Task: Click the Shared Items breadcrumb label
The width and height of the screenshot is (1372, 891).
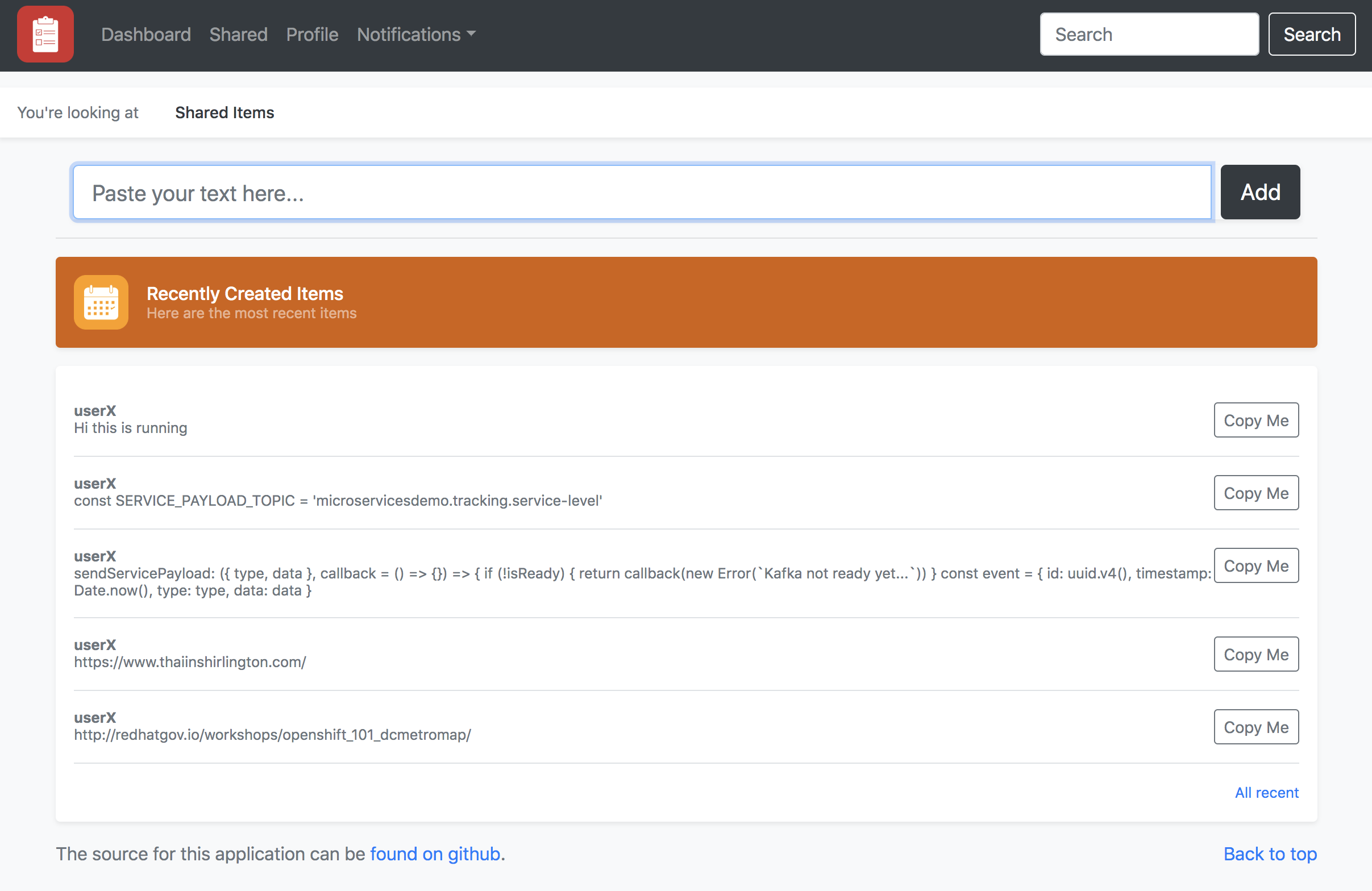Action: tap(224, 113)
